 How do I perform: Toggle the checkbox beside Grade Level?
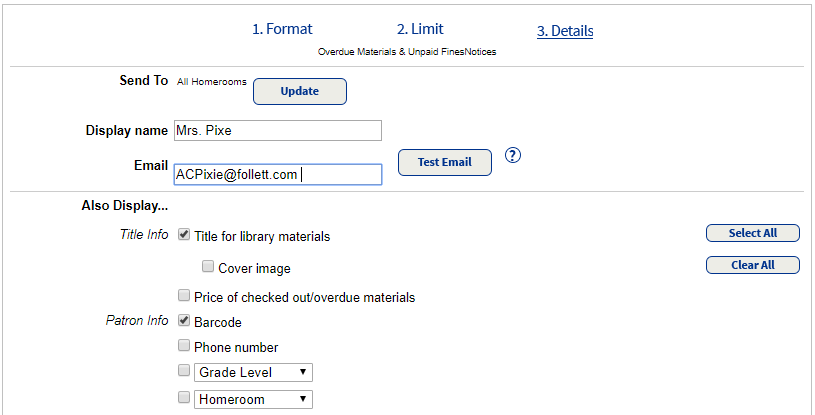184,371
